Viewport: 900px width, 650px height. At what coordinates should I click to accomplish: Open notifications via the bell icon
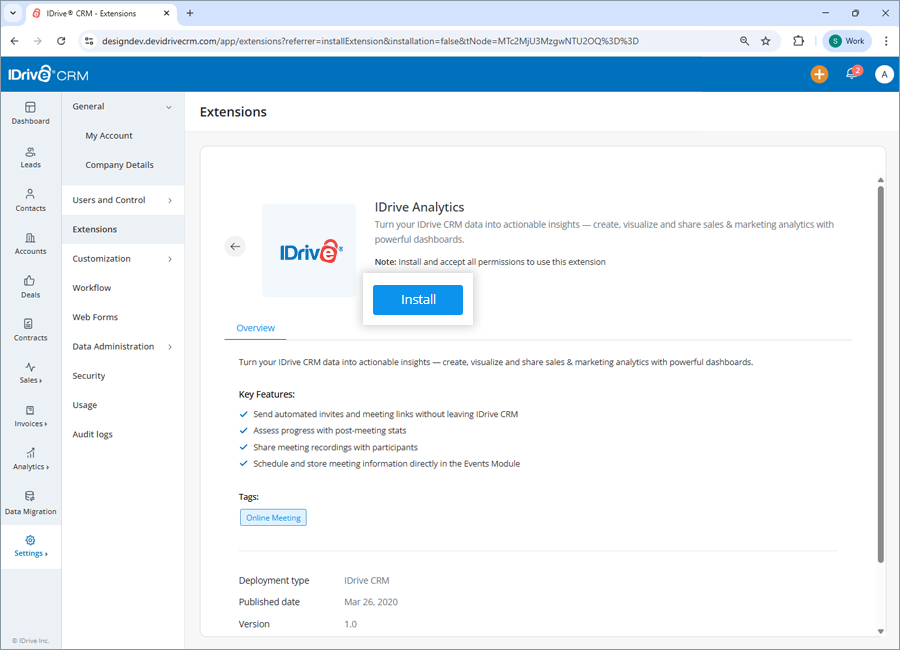(x=851, y=74)
